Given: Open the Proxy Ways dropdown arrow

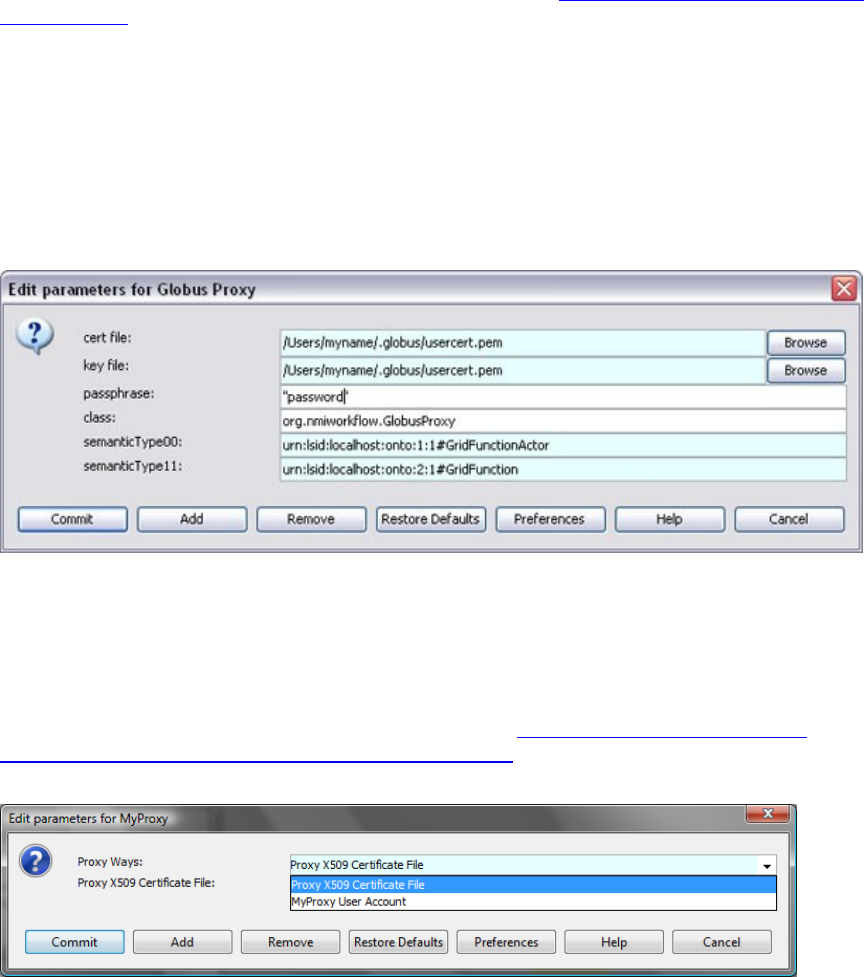Looking at the screenshot, I should tap(767, 865).
